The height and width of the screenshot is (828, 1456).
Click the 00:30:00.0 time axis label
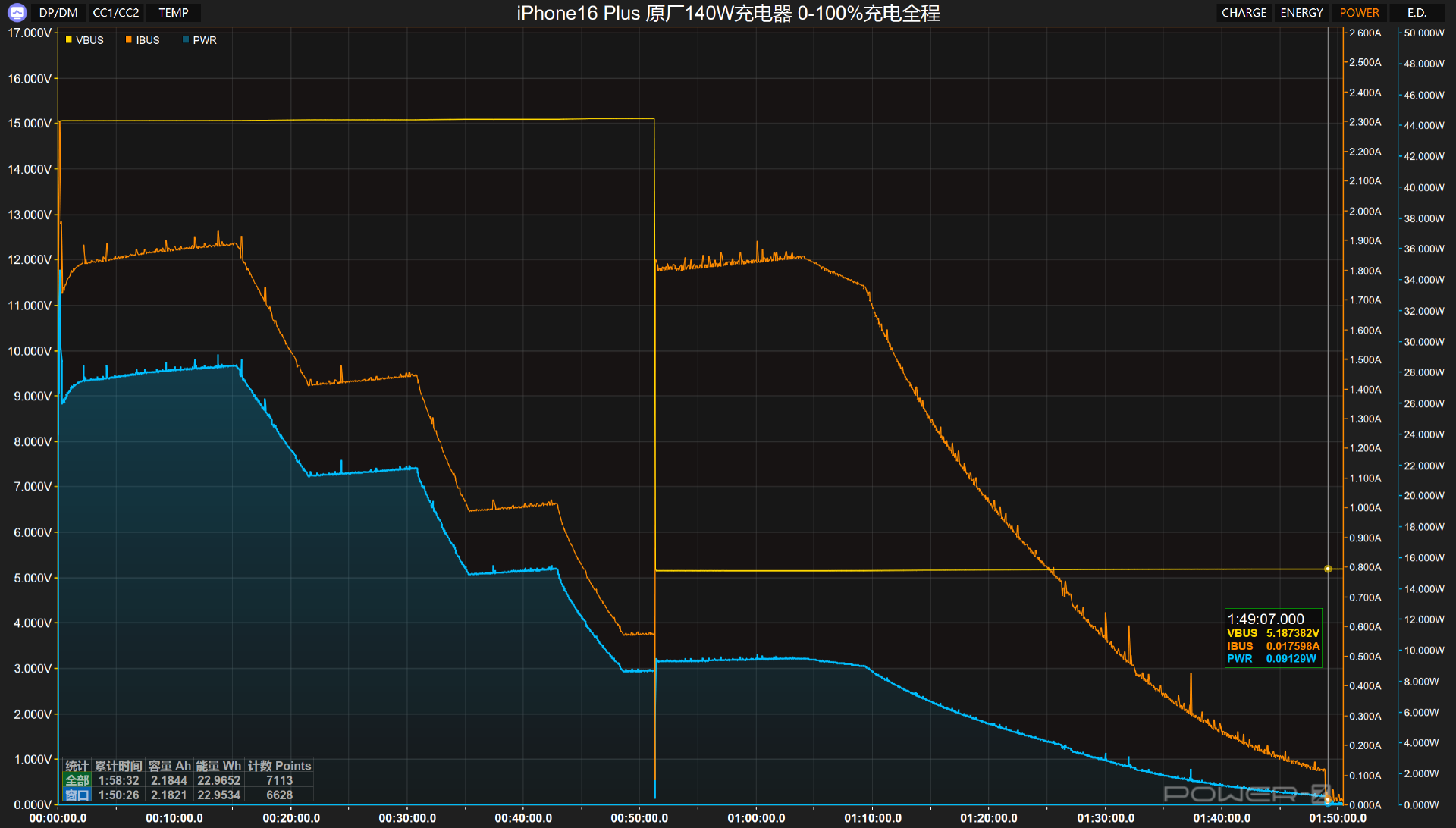(407, 818)
